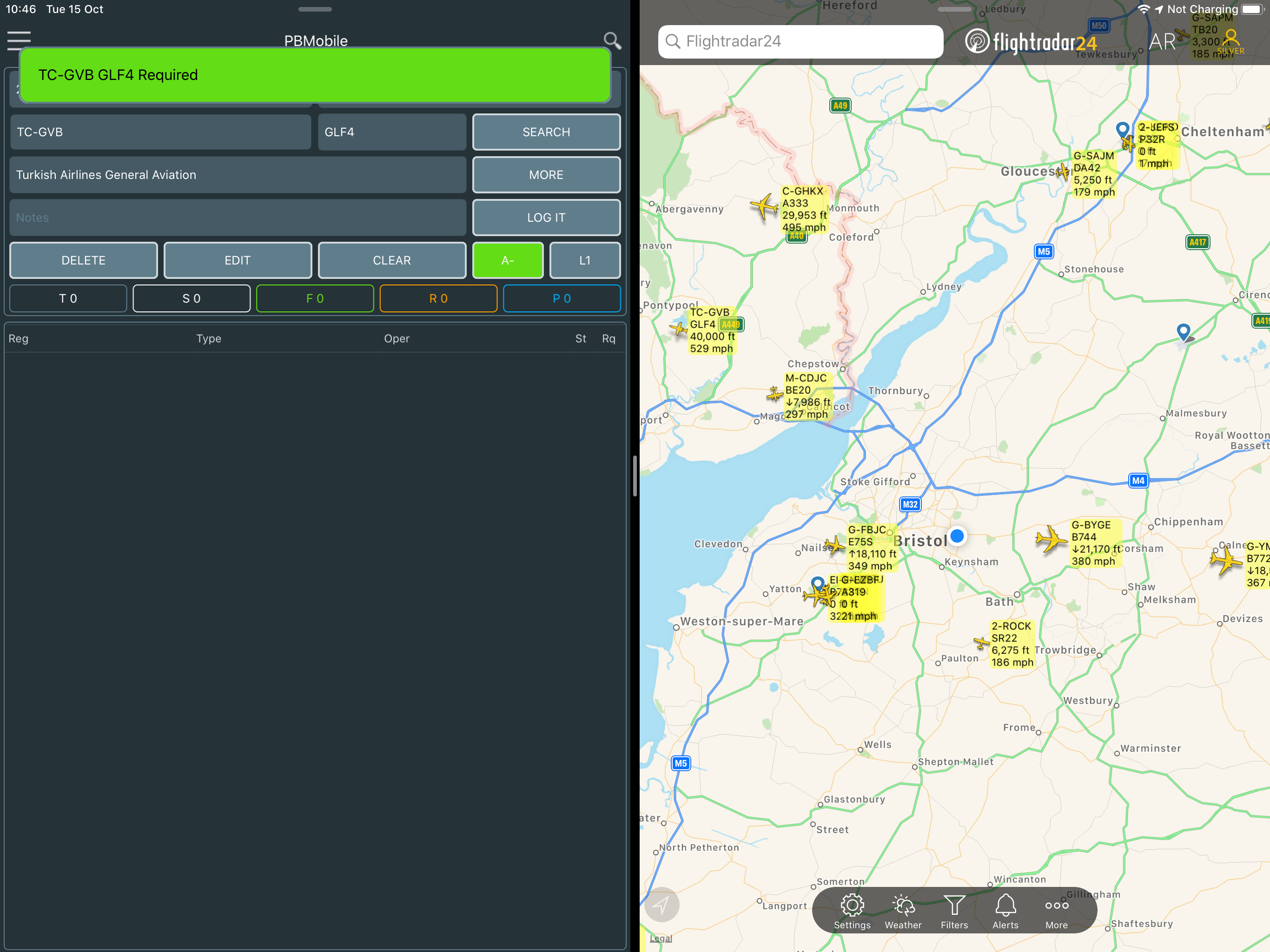Select the blue P 0 counter
The image size is (1270, 952).
coord(562,298)
